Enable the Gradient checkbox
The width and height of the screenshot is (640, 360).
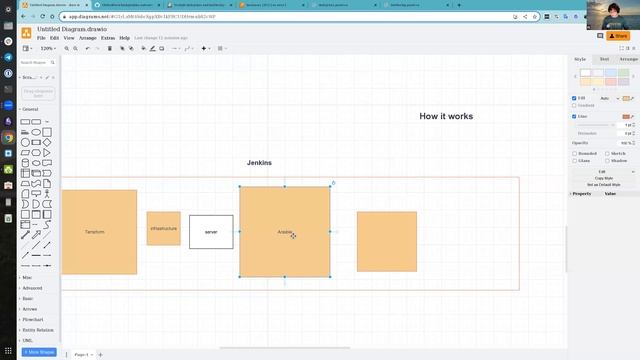coord(574,105)
